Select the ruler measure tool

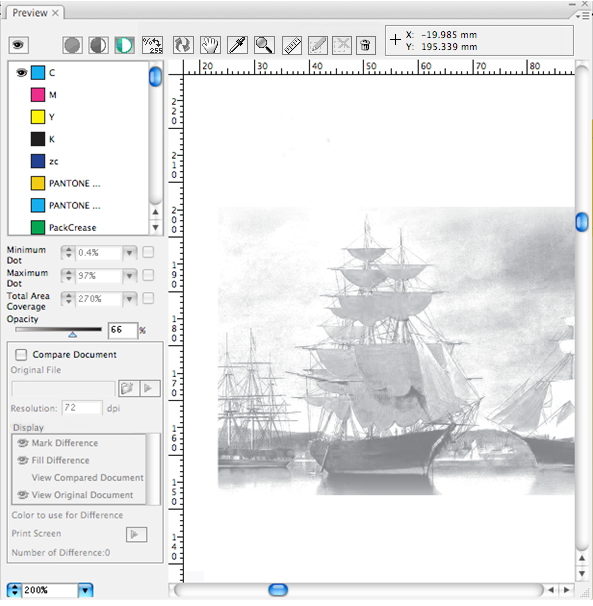pyautogui.click(x=292, y=45)
